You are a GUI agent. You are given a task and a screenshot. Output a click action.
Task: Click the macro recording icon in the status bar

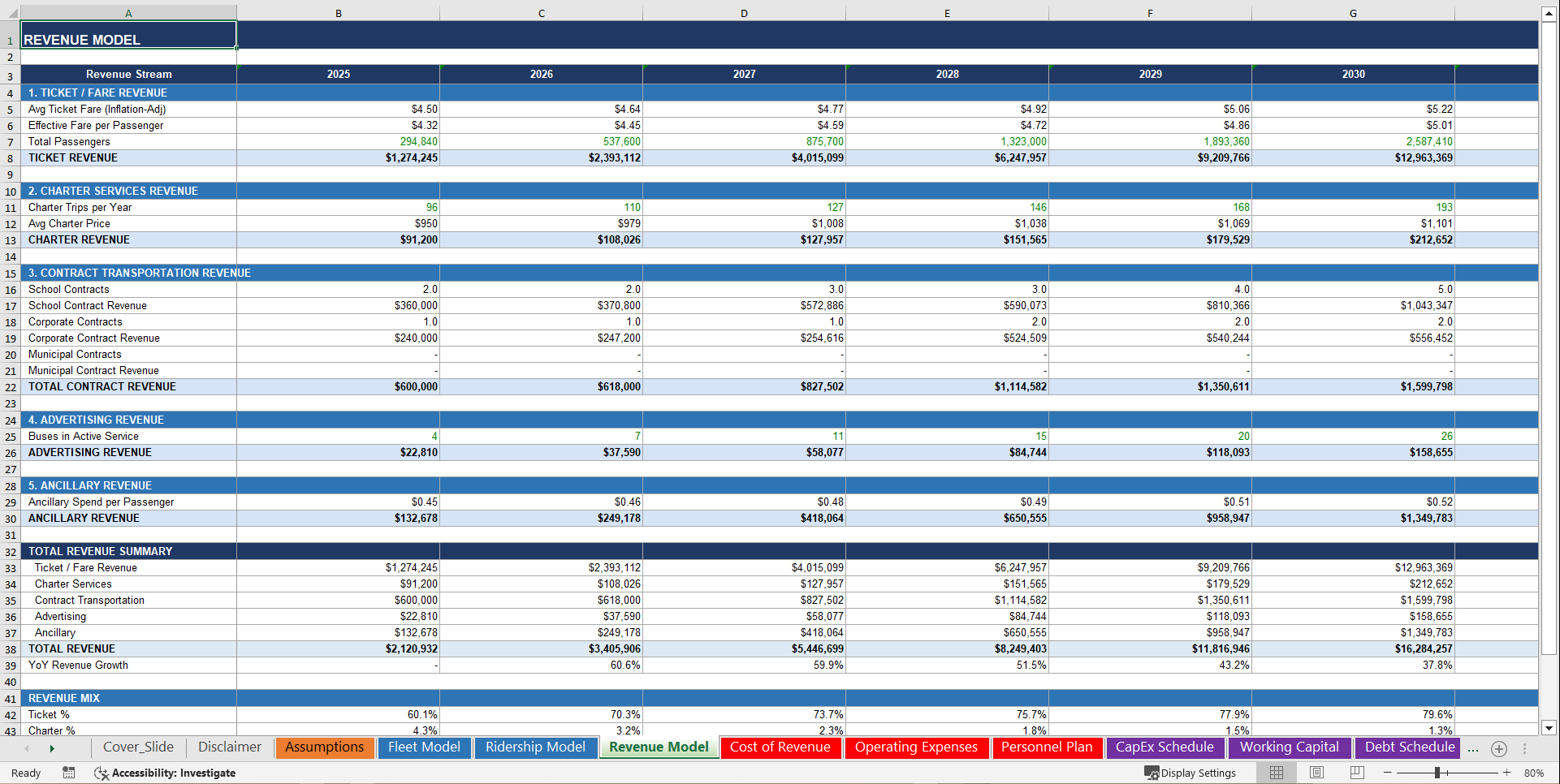pos(69,773)
